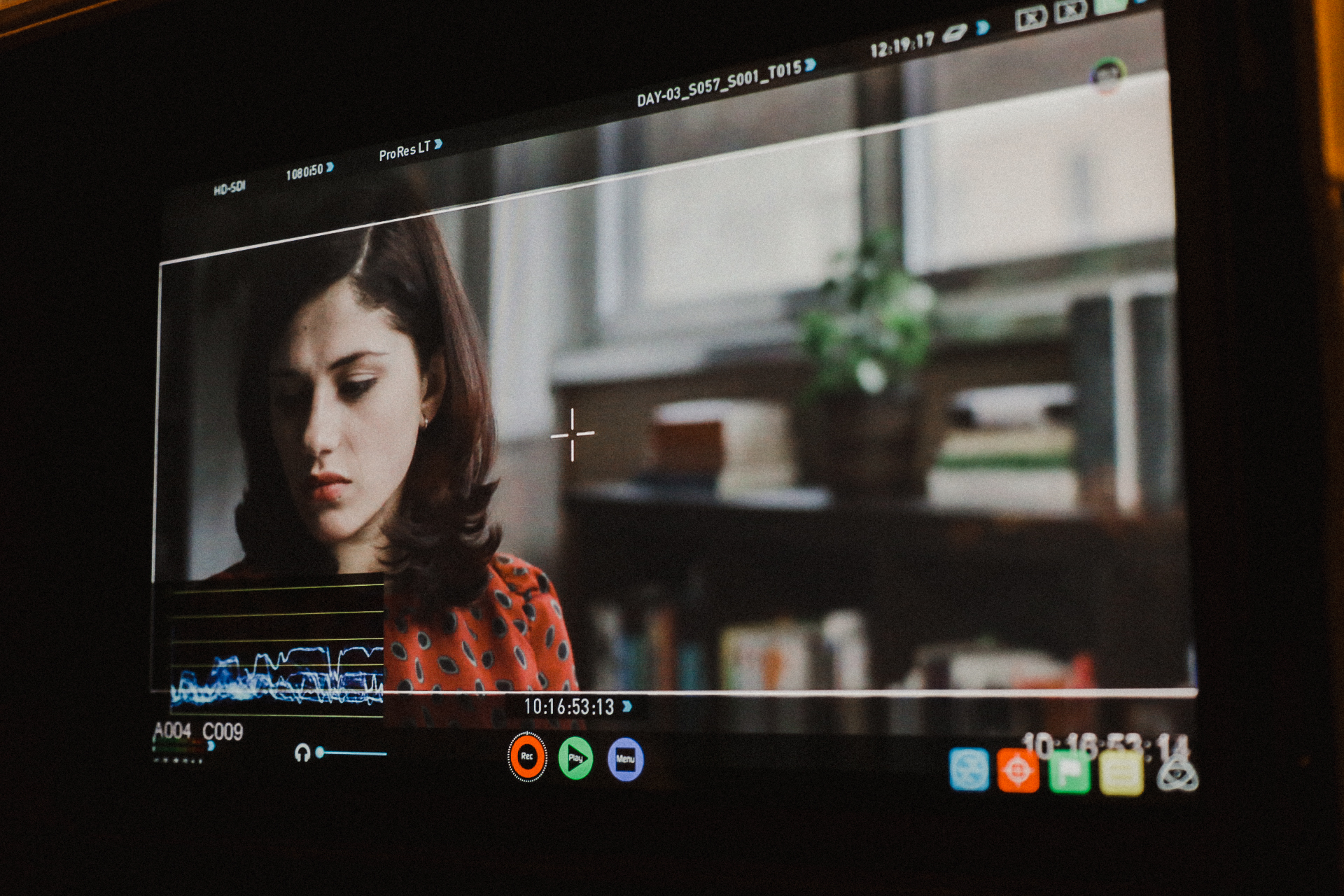Tap the 1080i50 format label
The height and width of the screenshot is (896, 1344).
(304, 171)
